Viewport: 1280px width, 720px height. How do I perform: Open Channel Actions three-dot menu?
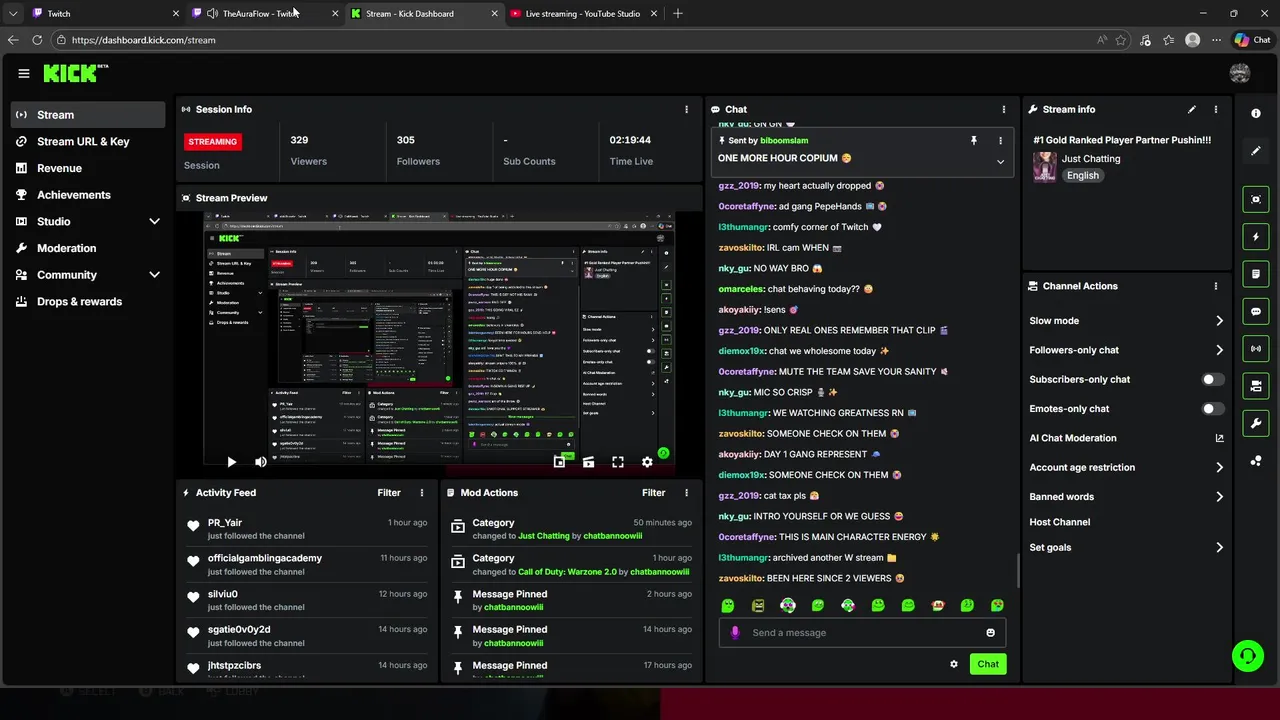[x=1216, y=286]
